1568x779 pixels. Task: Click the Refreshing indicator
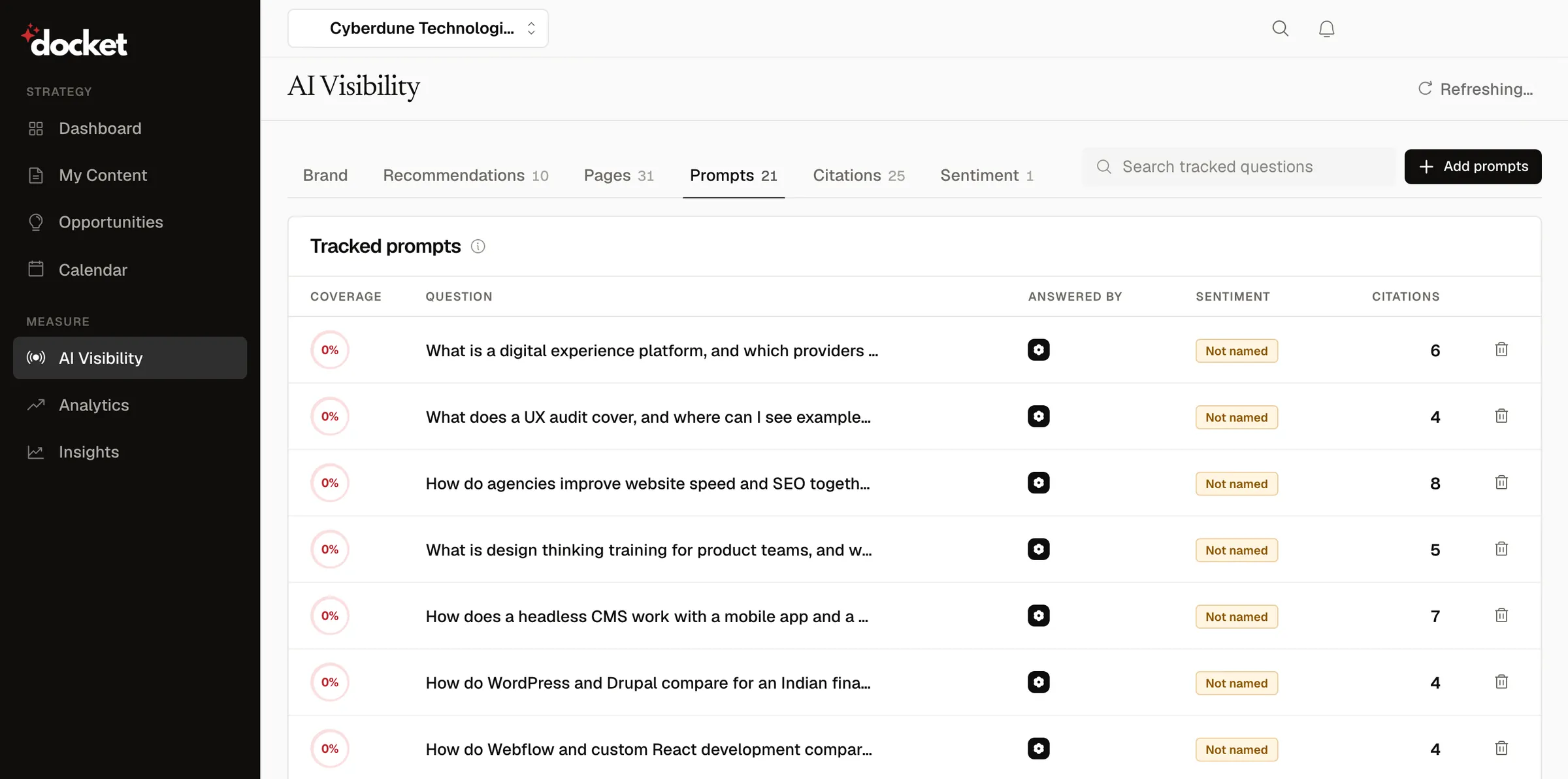(1475, 89)
